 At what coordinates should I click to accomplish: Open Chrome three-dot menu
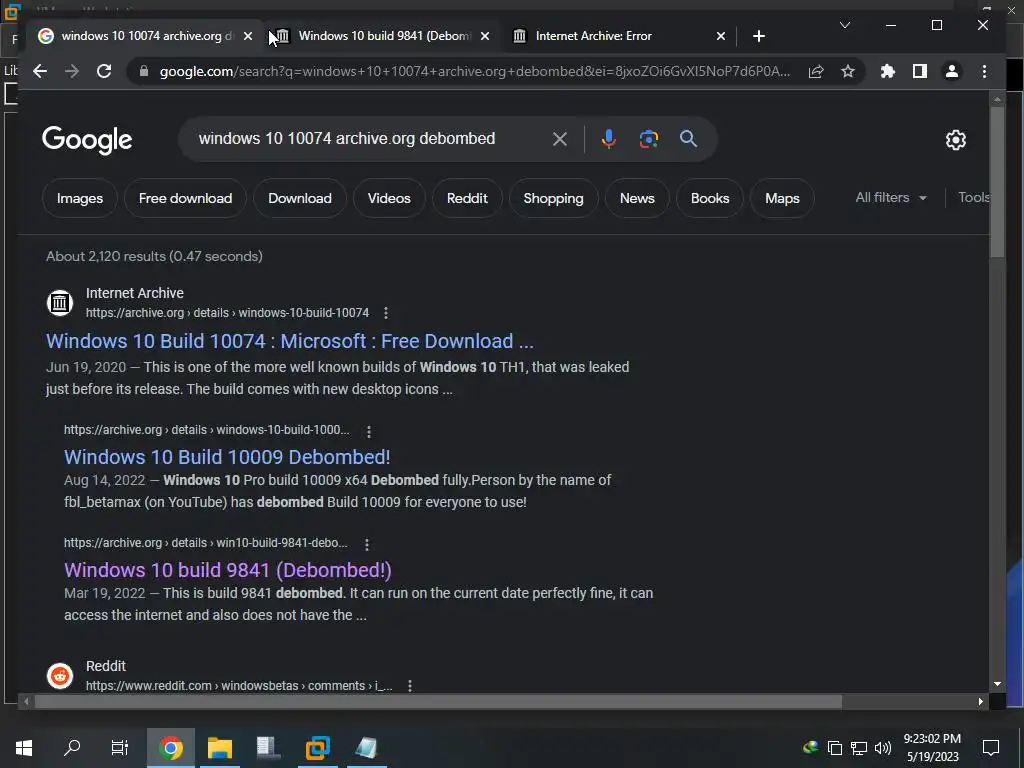point(984,71)
